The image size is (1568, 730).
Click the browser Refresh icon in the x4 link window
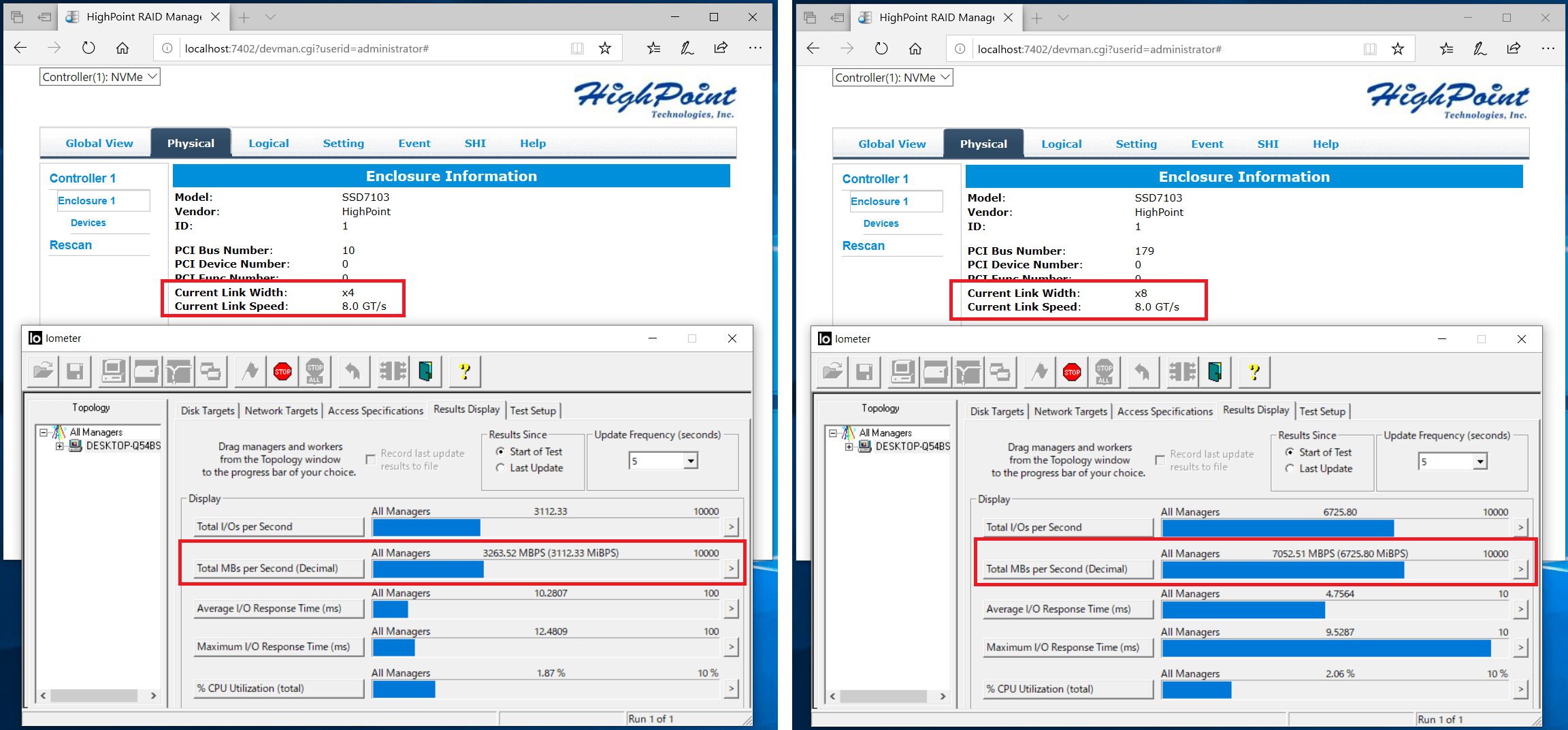88,48
